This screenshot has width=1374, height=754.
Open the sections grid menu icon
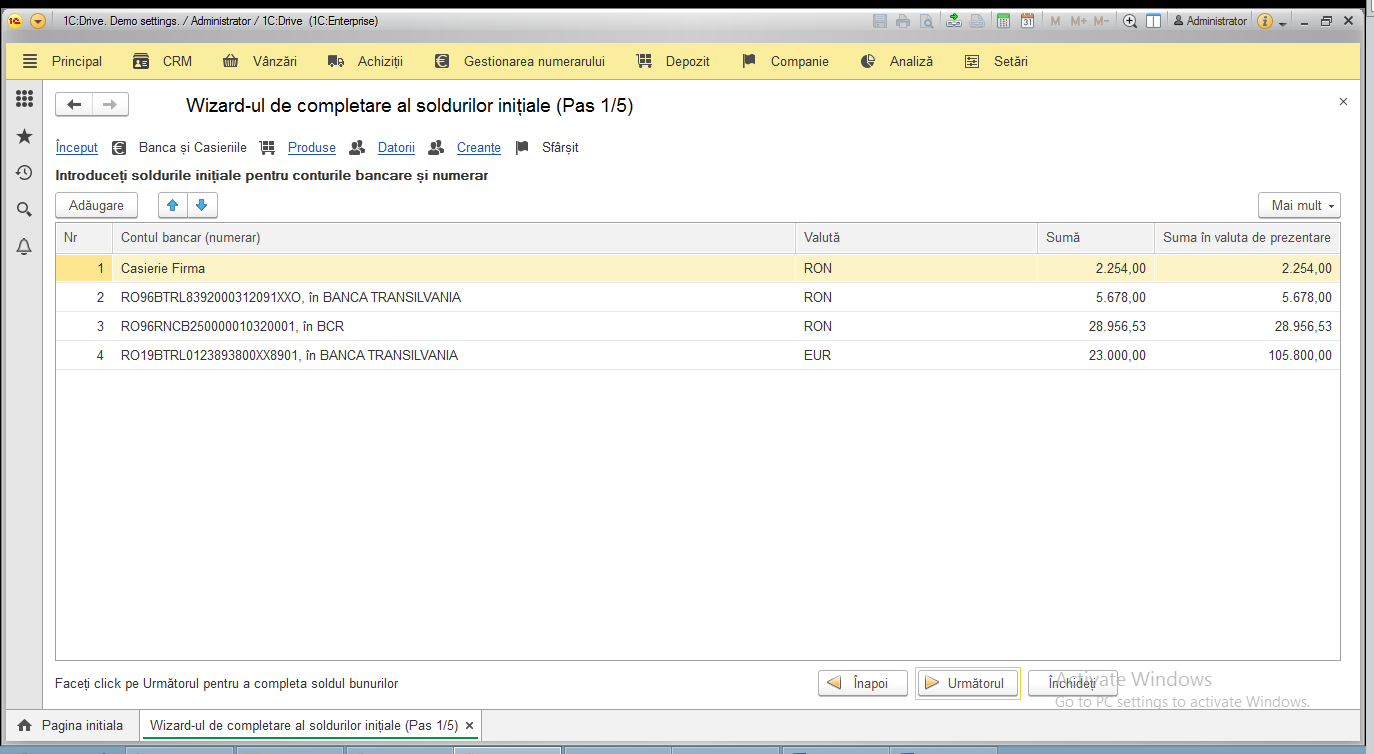point(25,99)
